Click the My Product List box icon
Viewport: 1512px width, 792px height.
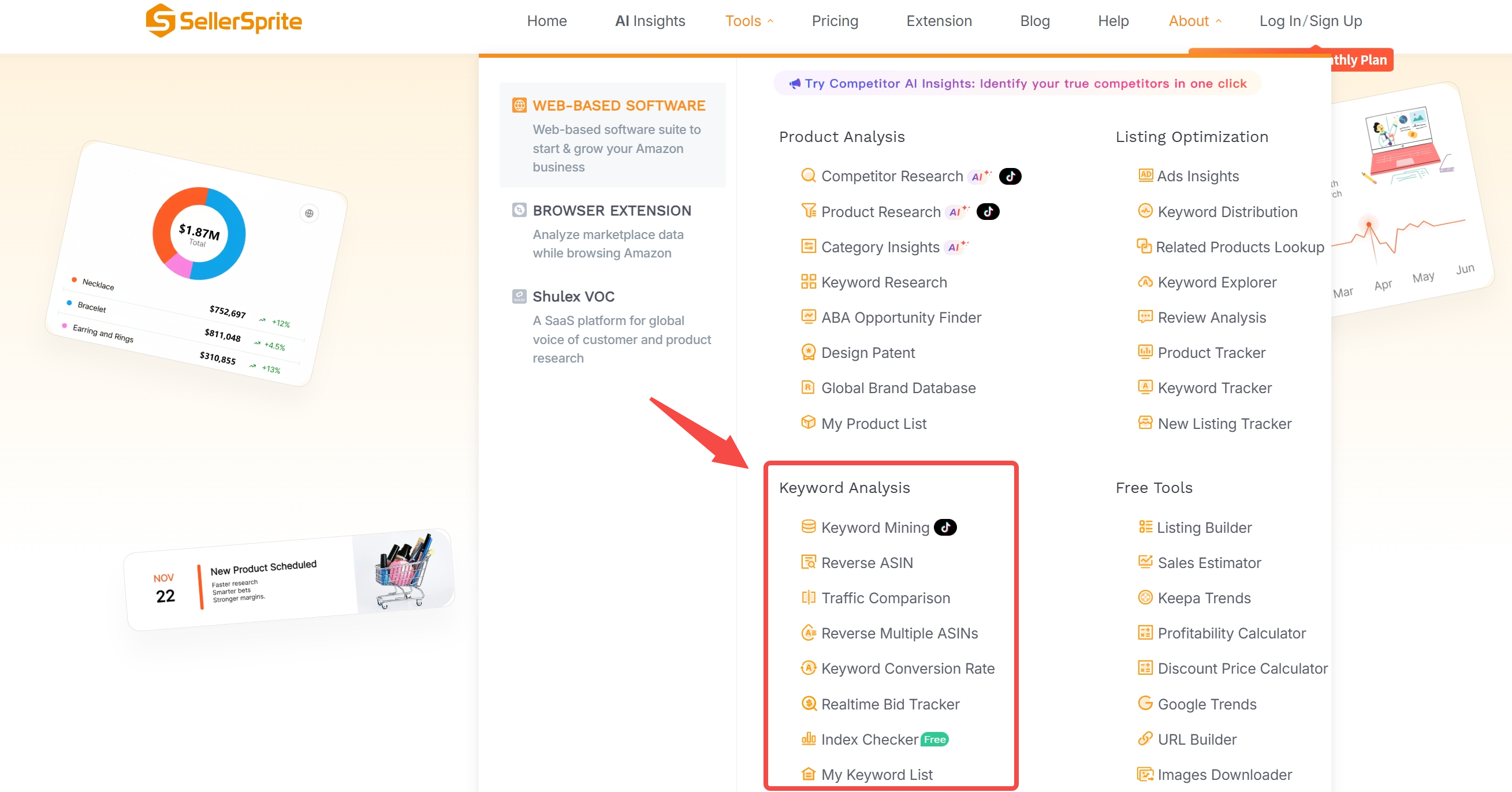click(808, 423)
